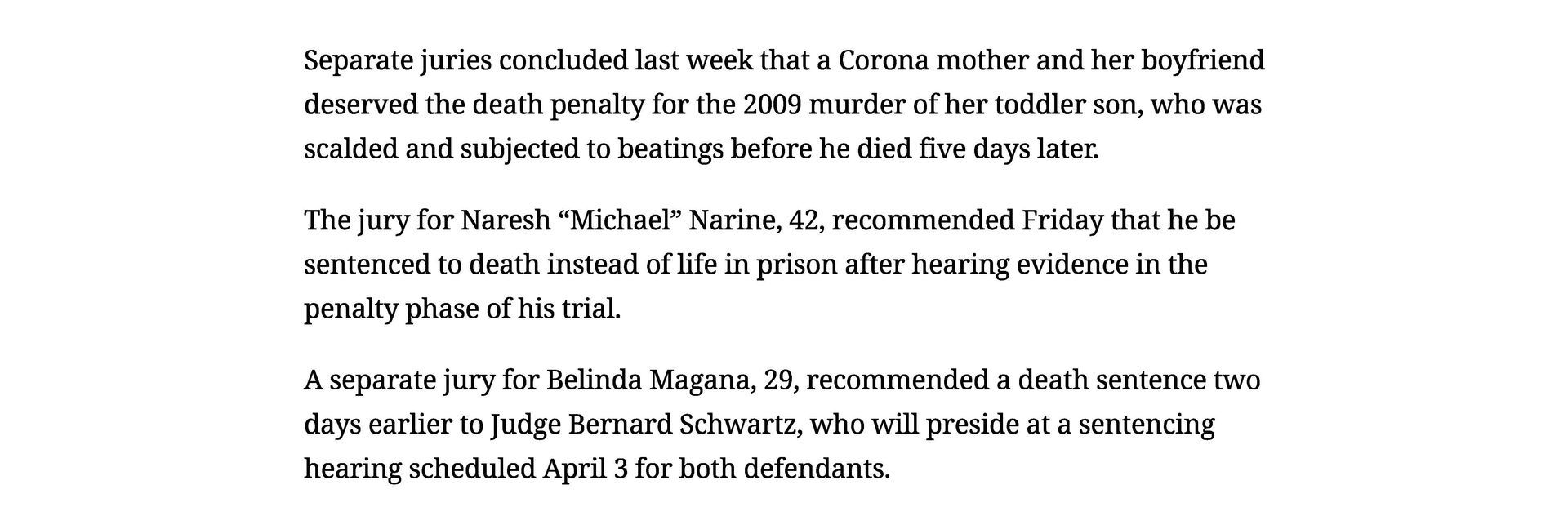Click the opening words "Separate juries"
1568x507 pixels.
click(x=398, y=61)
